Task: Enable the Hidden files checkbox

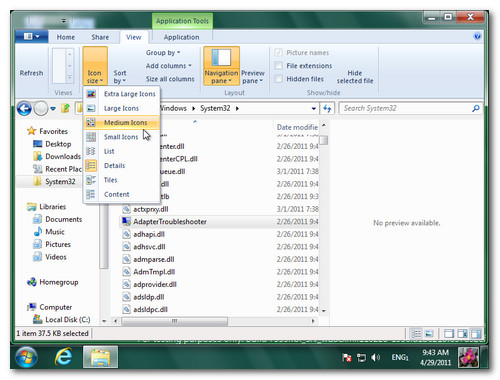Action: click(x=279, y=79)
